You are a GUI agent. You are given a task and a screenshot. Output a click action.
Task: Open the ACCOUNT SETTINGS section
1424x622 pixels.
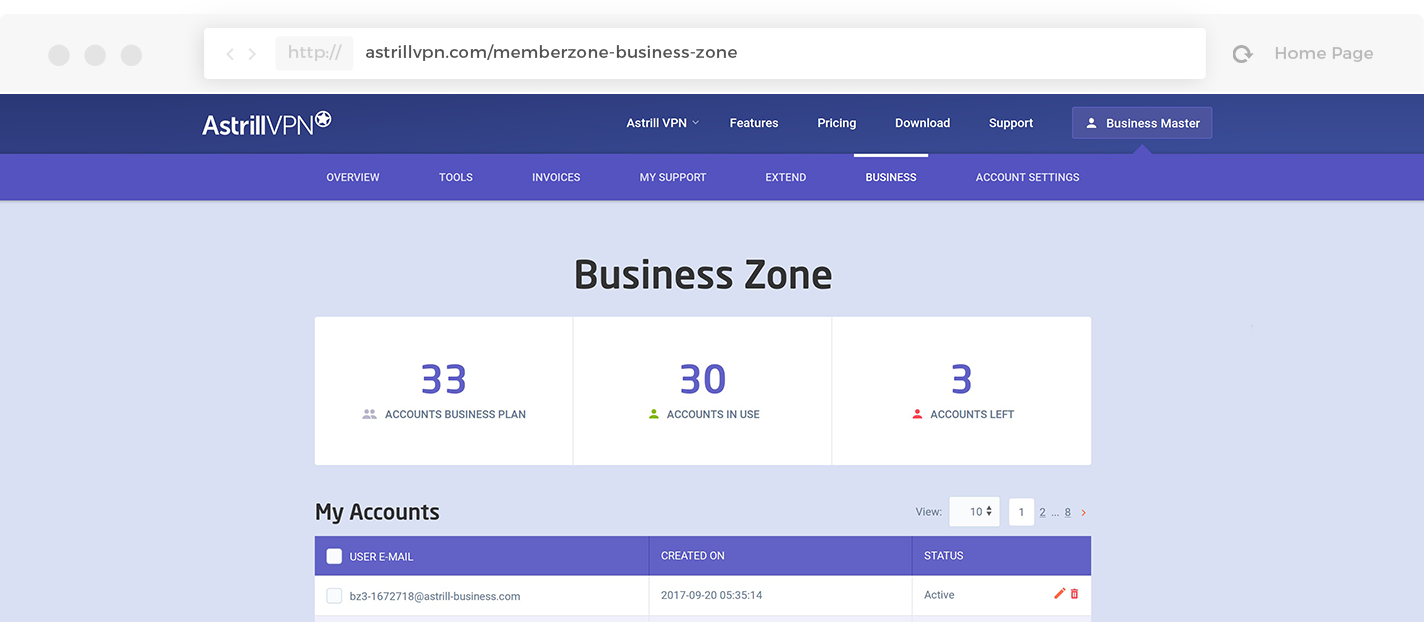1027,177
